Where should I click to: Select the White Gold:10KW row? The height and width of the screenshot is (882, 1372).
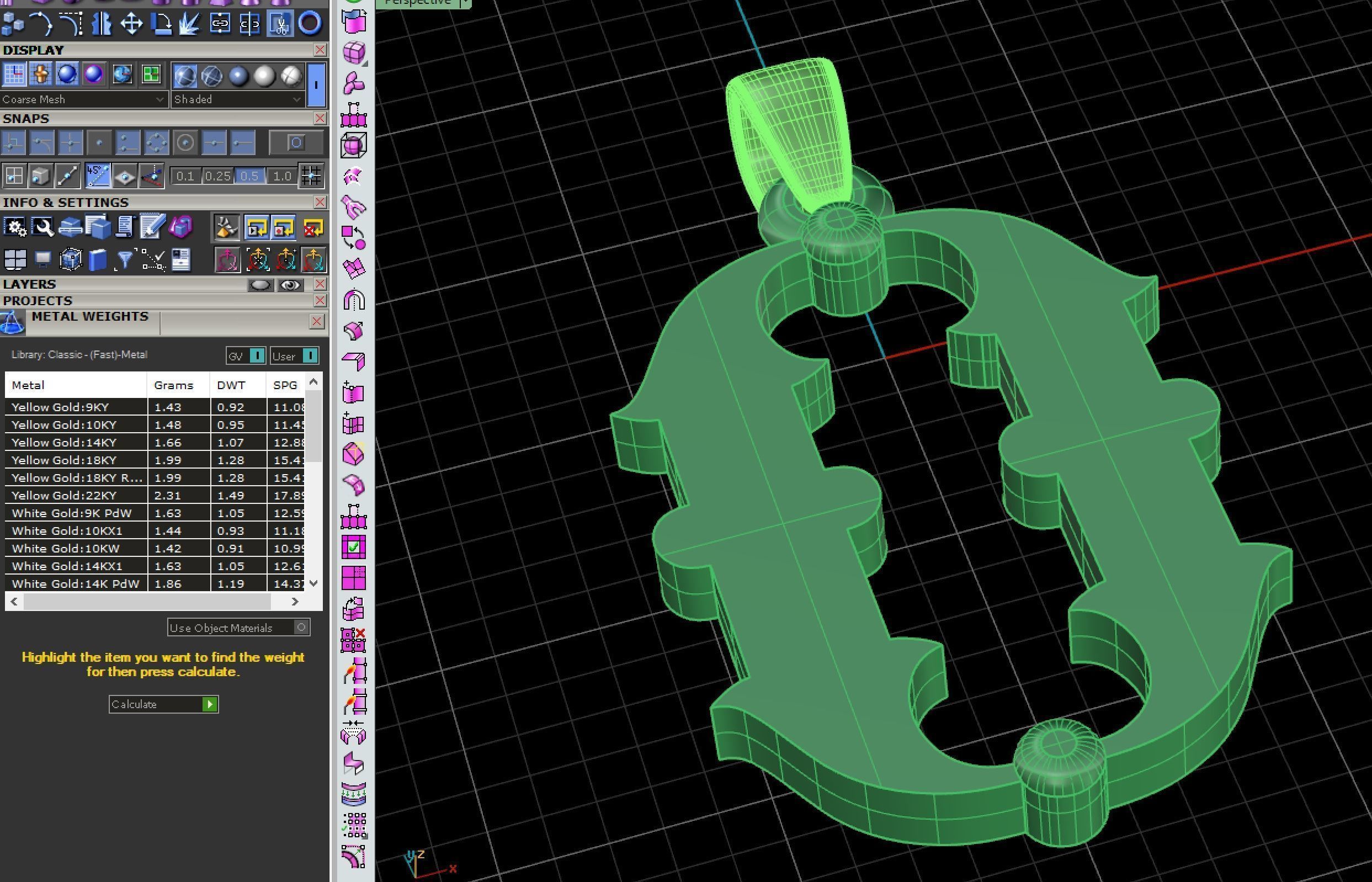[x=155, y=548]
